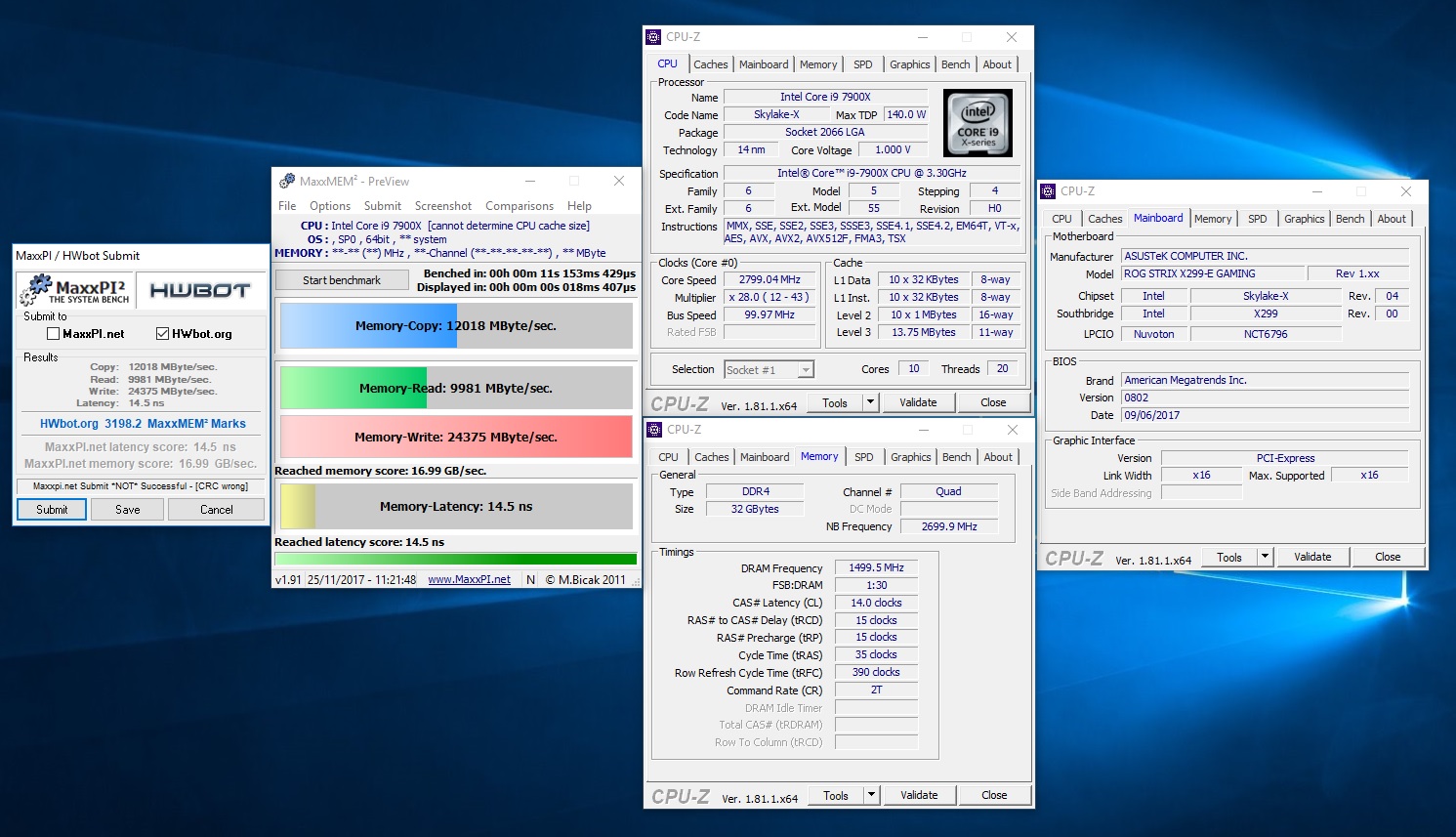
Task: Click the DRAM Frequency value field
Action: 876,567
